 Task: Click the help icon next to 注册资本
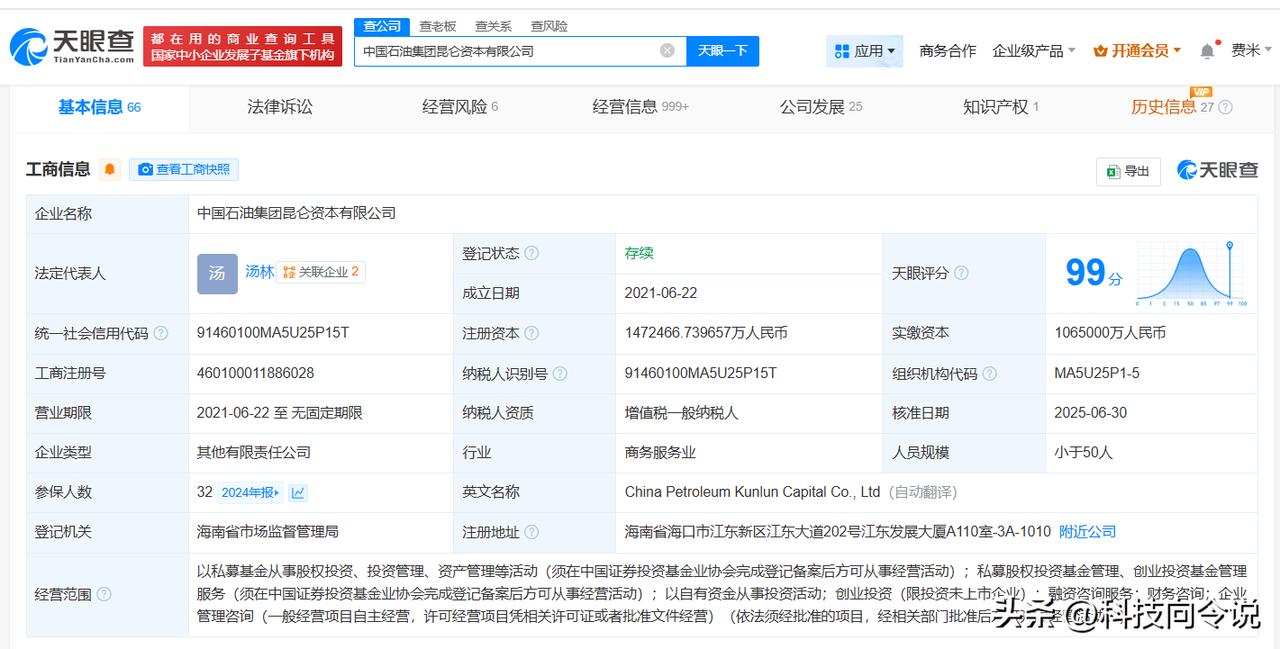(532, 333)
